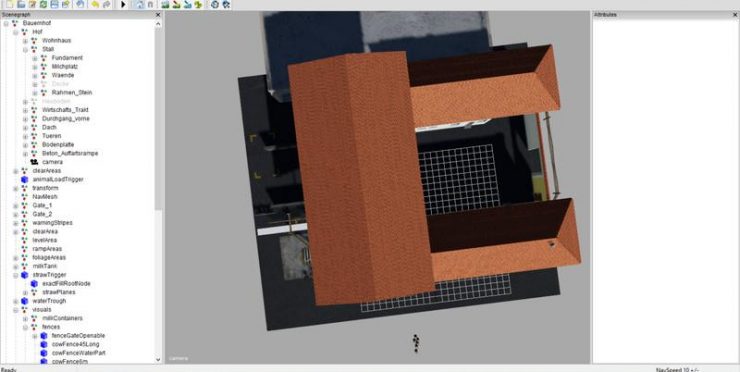740x372 pixels.
Task: Start playback with the black Play icon
Action: pos(123,4)
